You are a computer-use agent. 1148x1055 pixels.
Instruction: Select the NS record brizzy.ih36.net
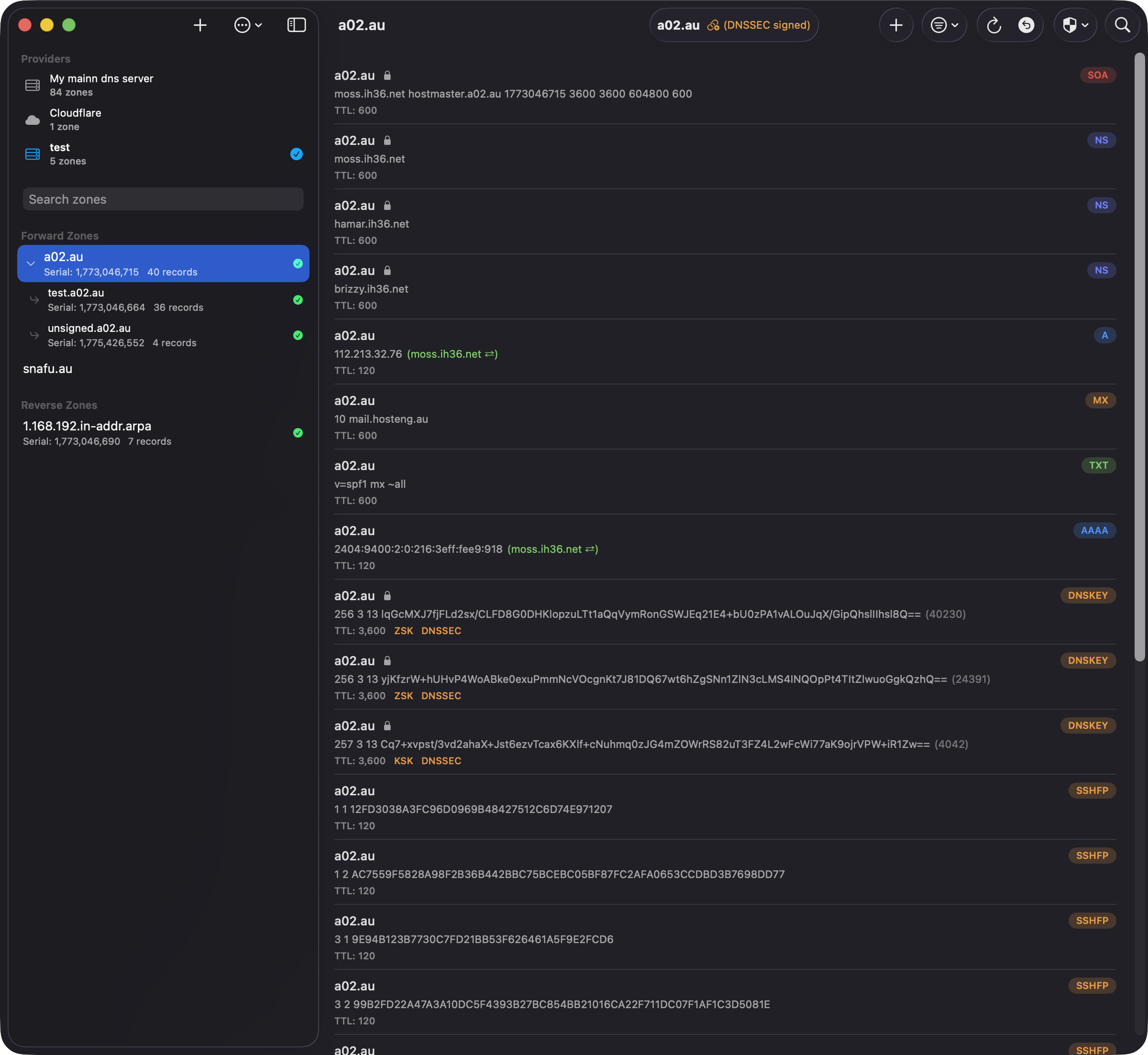(x=725, y=287)
